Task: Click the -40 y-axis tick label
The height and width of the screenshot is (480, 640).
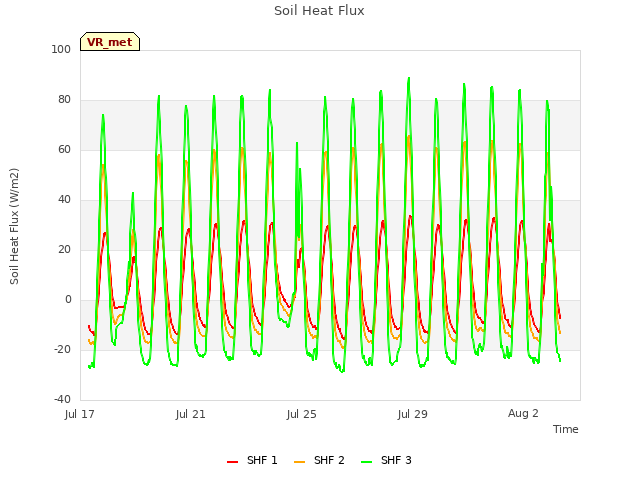Action: (62, 399)
